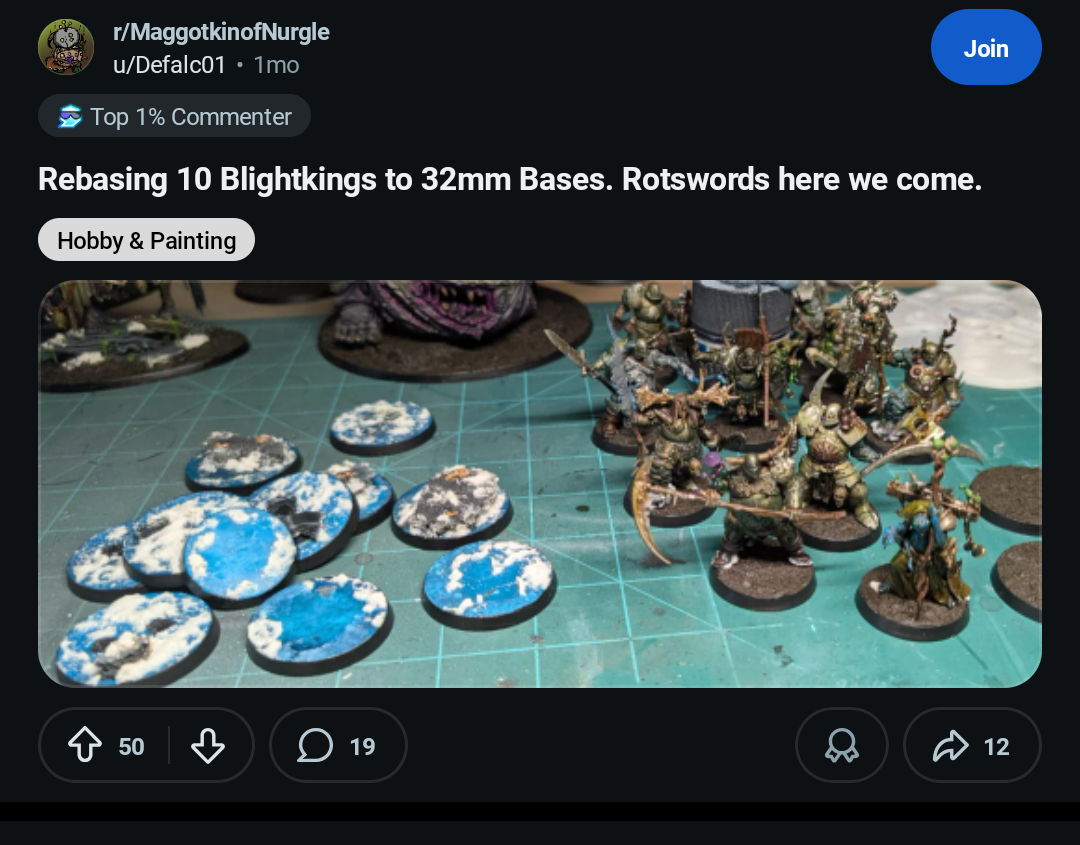This screenshot has width=1080, height=845.
Task: Upvote the Blightkings post
Action: click(x=85, y=745)
